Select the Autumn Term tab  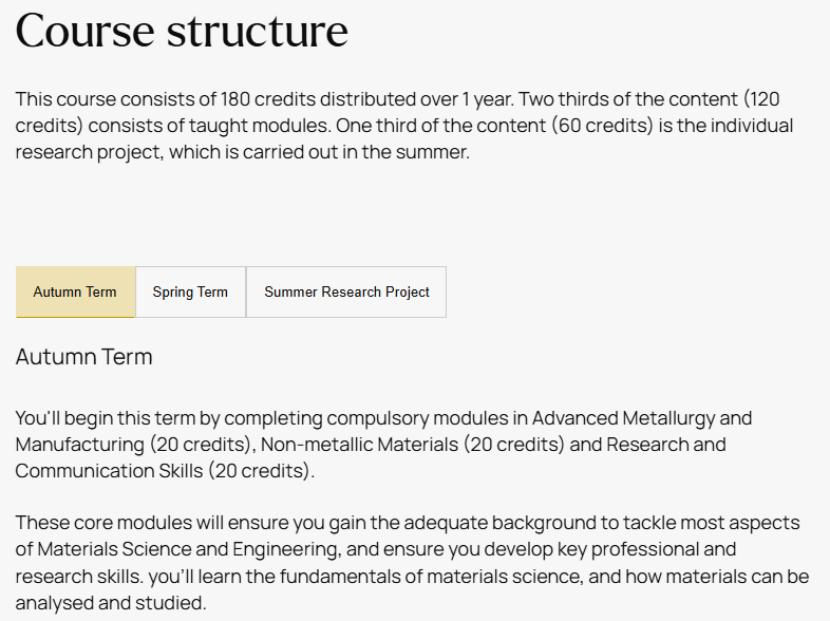[75, 292]
